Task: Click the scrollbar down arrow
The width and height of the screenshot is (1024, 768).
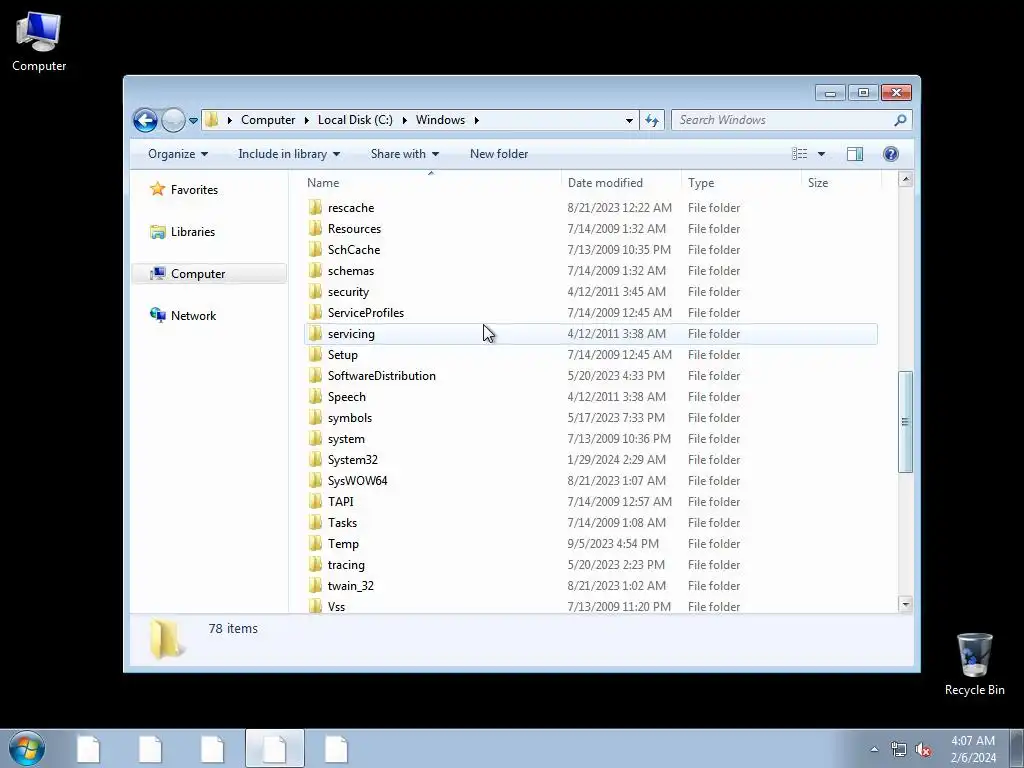Action: pos(905,604)
